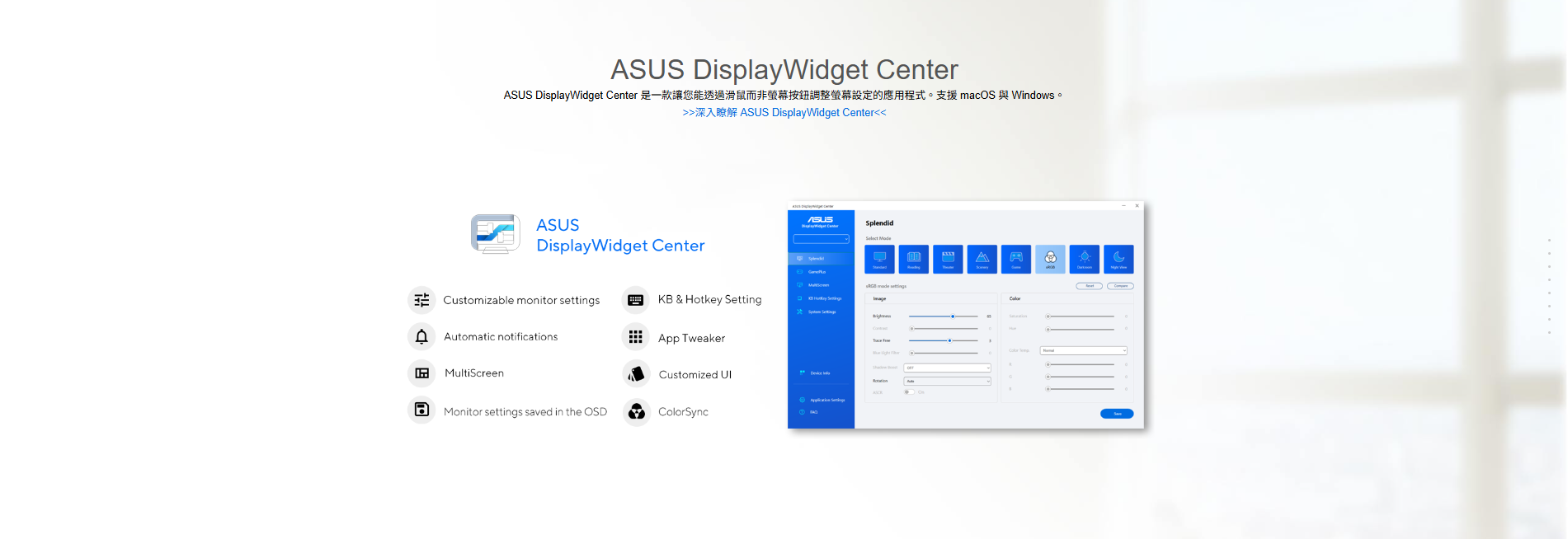Click the B color channel slider

click(1081, 389)
